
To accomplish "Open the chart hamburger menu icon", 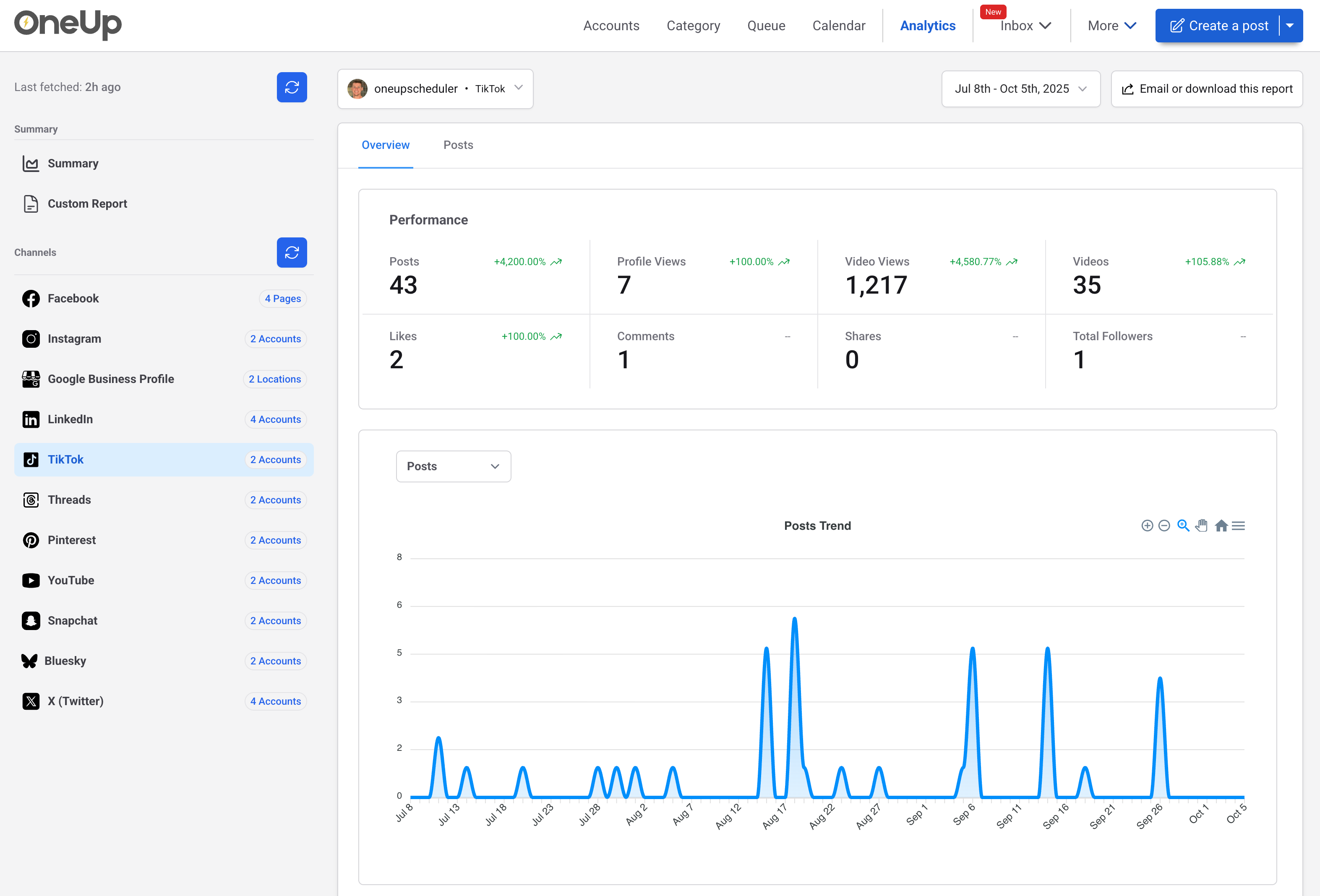I will point(1239,525).
